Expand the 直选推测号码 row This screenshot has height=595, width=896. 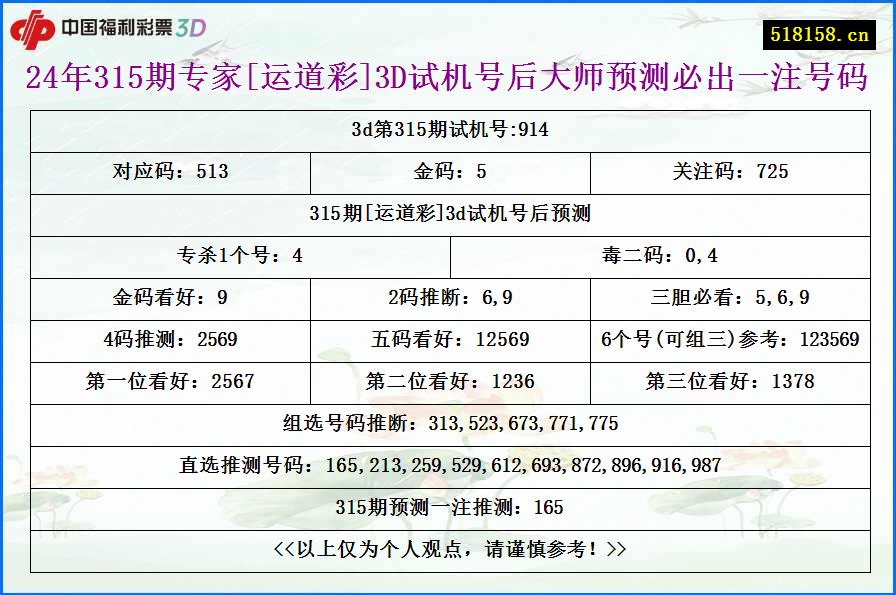click(448, 465)
